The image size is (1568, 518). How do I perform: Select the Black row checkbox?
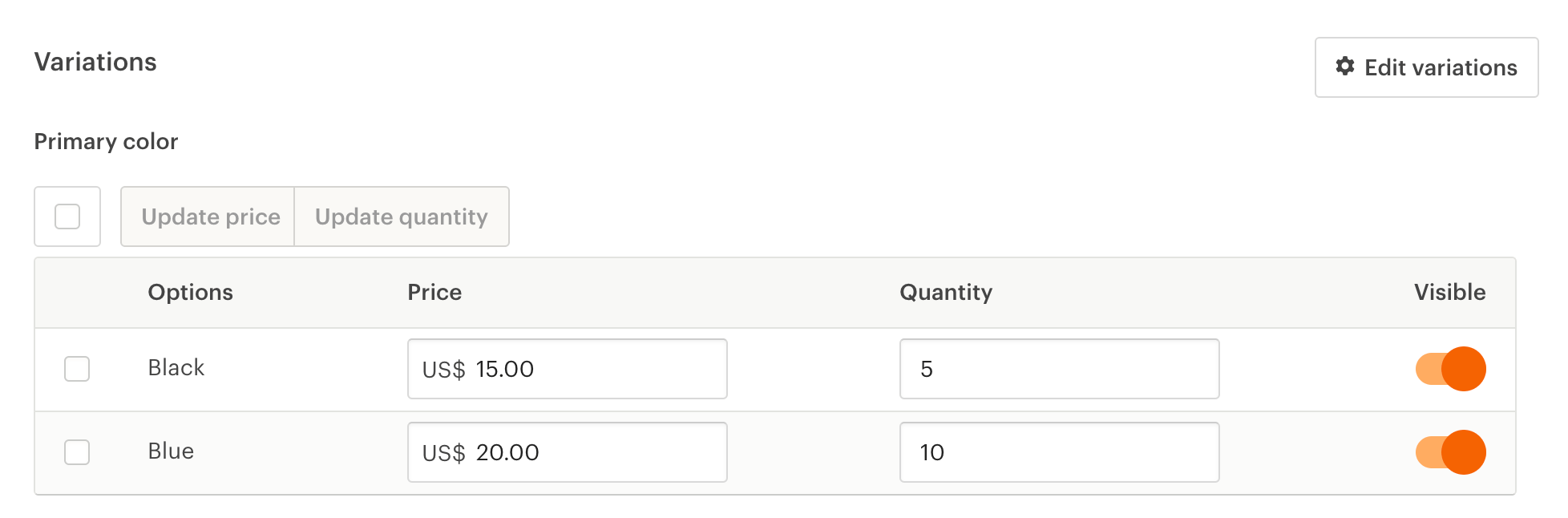click(x=77, y=369)
